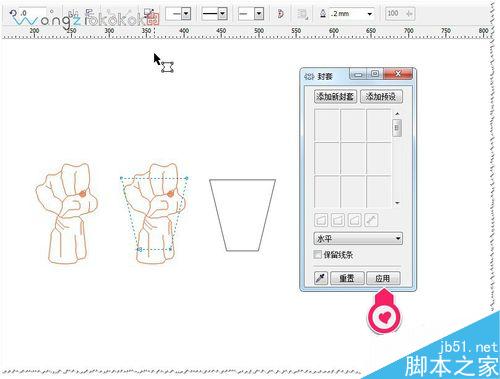Click the close curve icon in the toolbar

pos(281,14)
